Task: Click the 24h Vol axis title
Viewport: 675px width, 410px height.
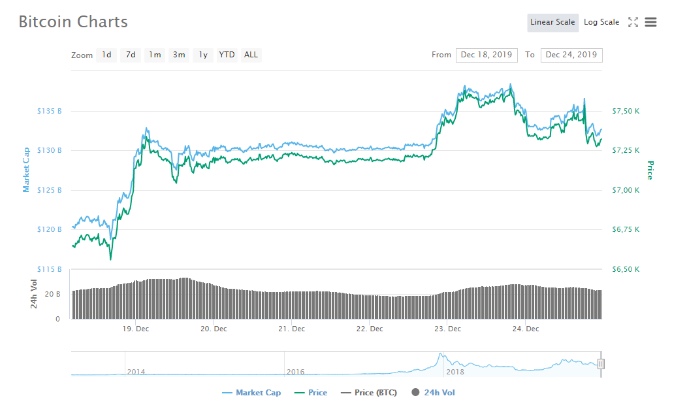Action: (x=34, y=294)
